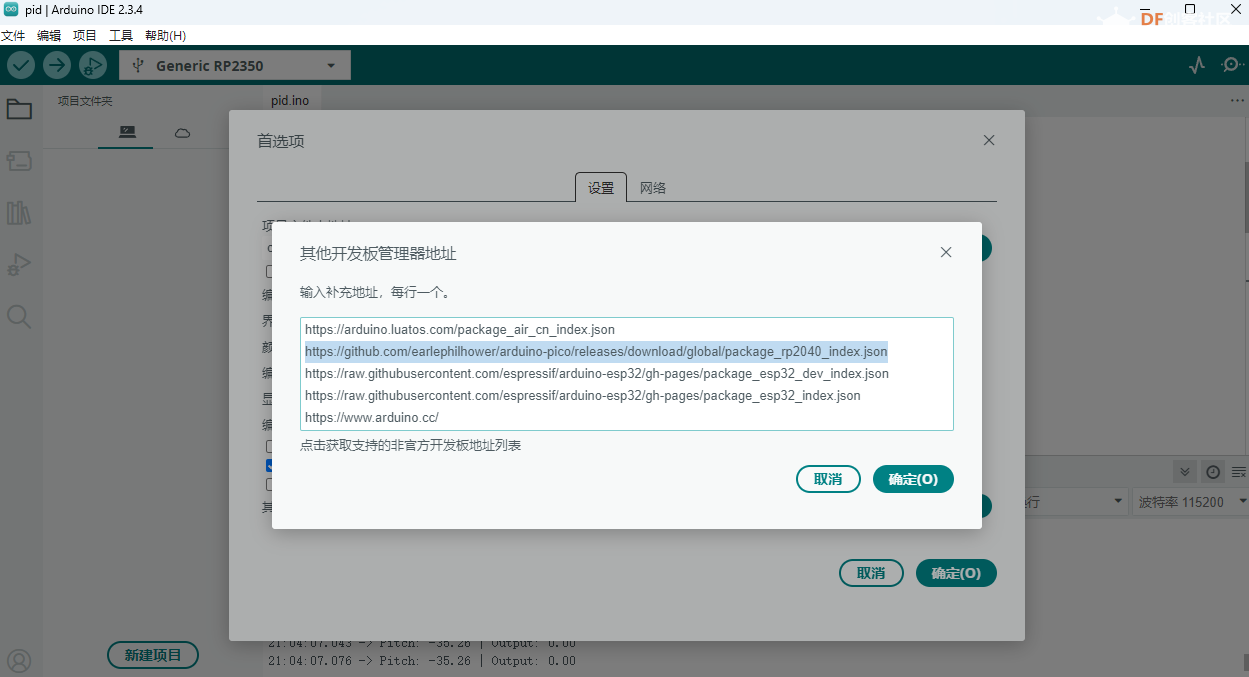Viewport: 1249px width, 677px height.
Task: Click the Upload arrow icon
Action: point(57,66)
